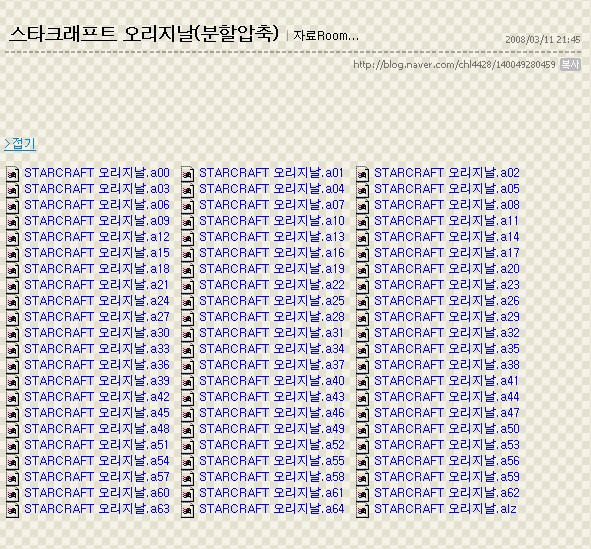The image size is (591, 549).
Task: Download STARCRAFT 오리지날.a33 file link
Action: click(x=97, y=349)
